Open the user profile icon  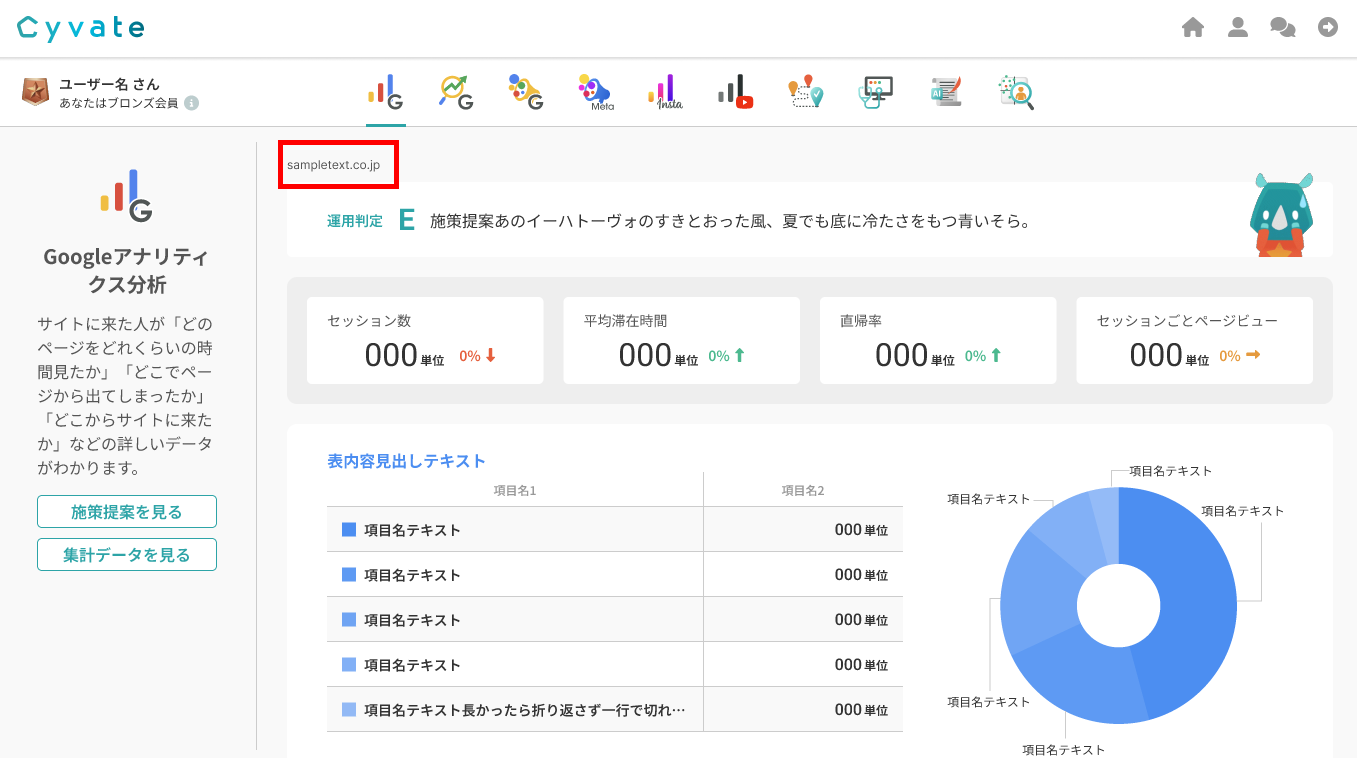(1238, 28)
